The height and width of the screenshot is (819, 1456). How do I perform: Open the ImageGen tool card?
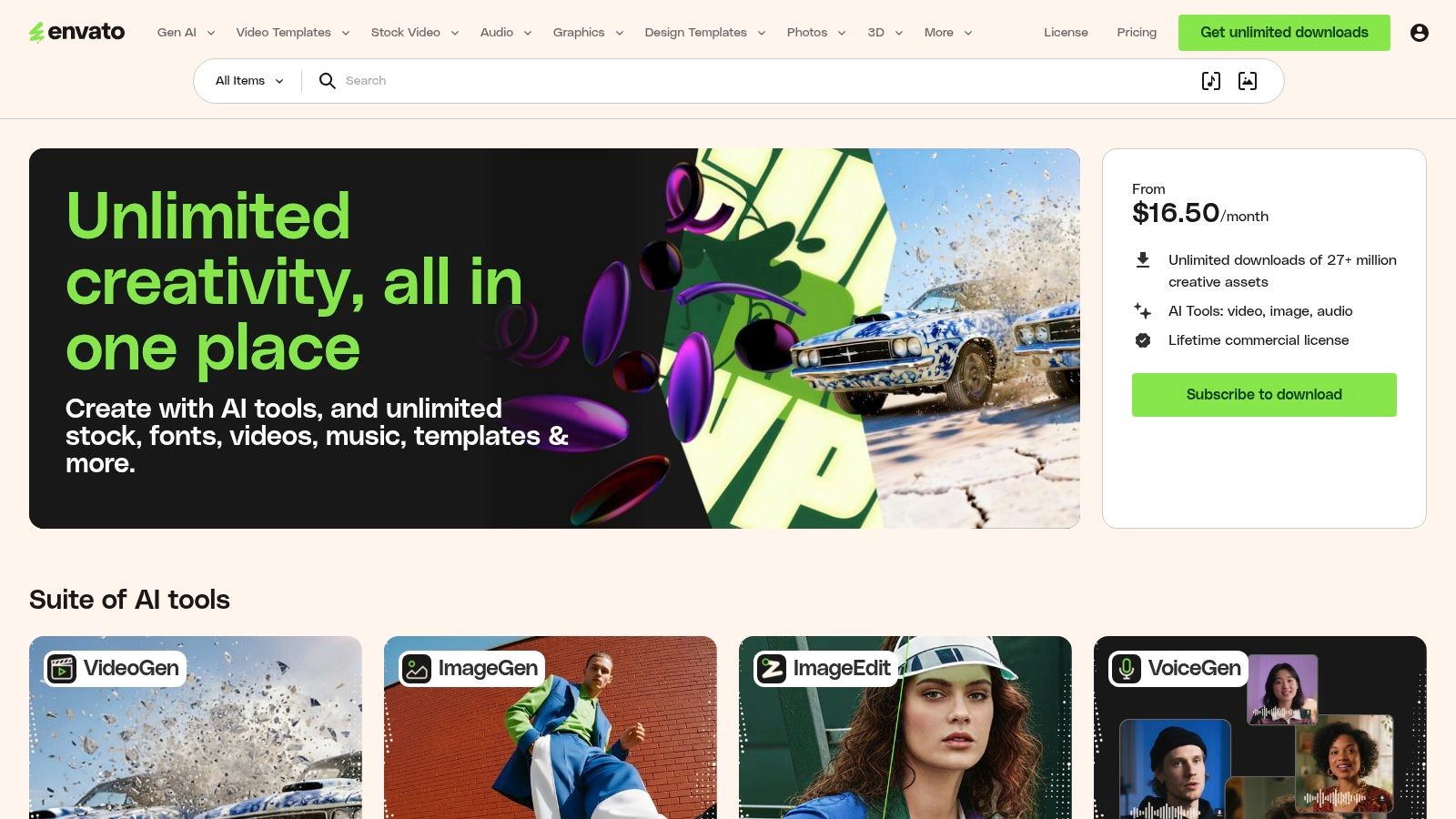pyautogui.click(x=551, y=727)
